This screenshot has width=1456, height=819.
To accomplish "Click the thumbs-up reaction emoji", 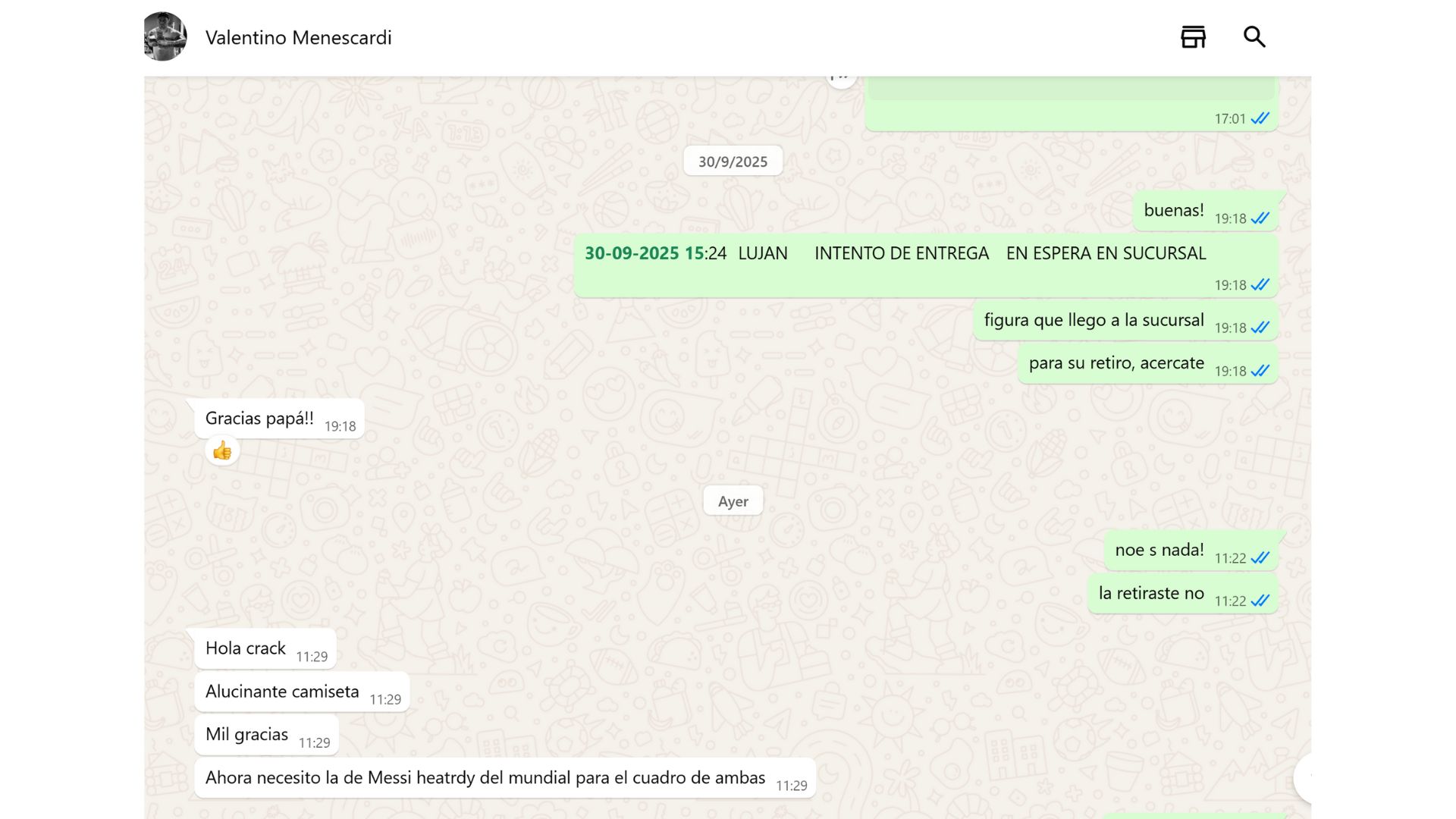I will pyautogui.click(x=222, y=451).
